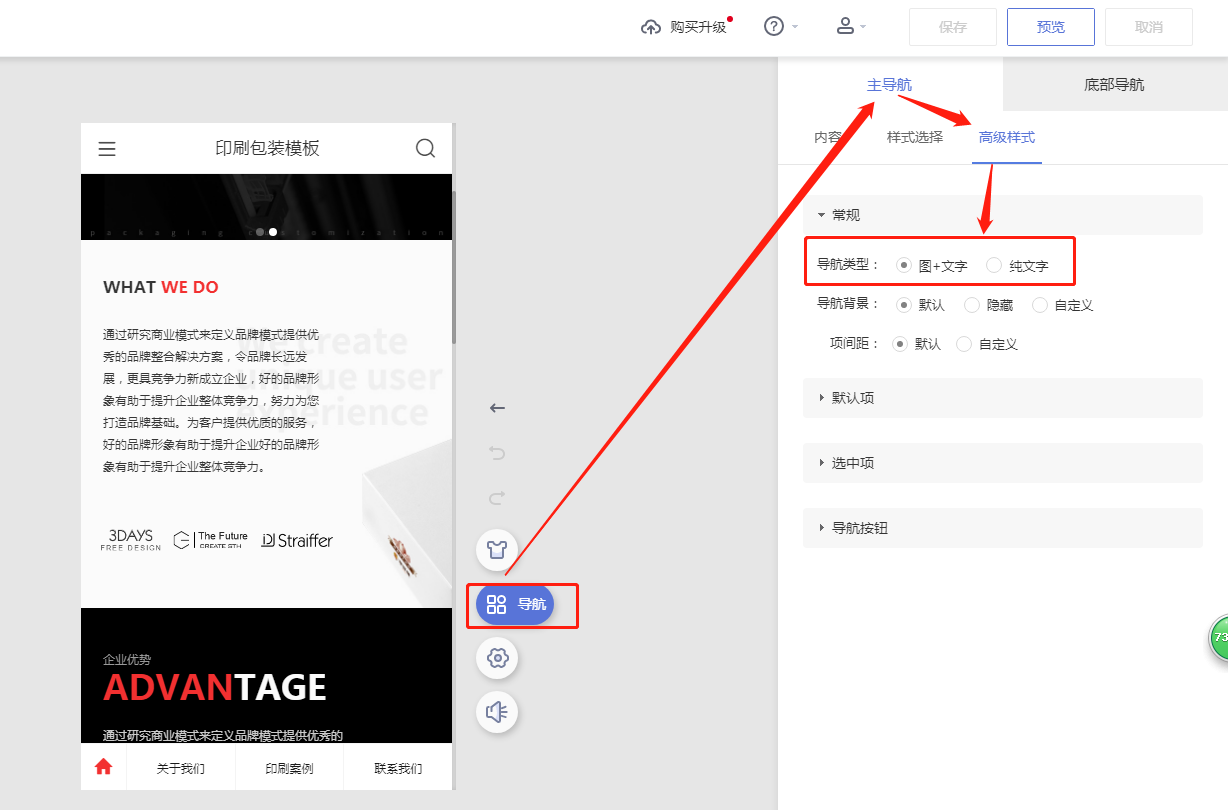Click the cloud upload upgrade icon

651,27
